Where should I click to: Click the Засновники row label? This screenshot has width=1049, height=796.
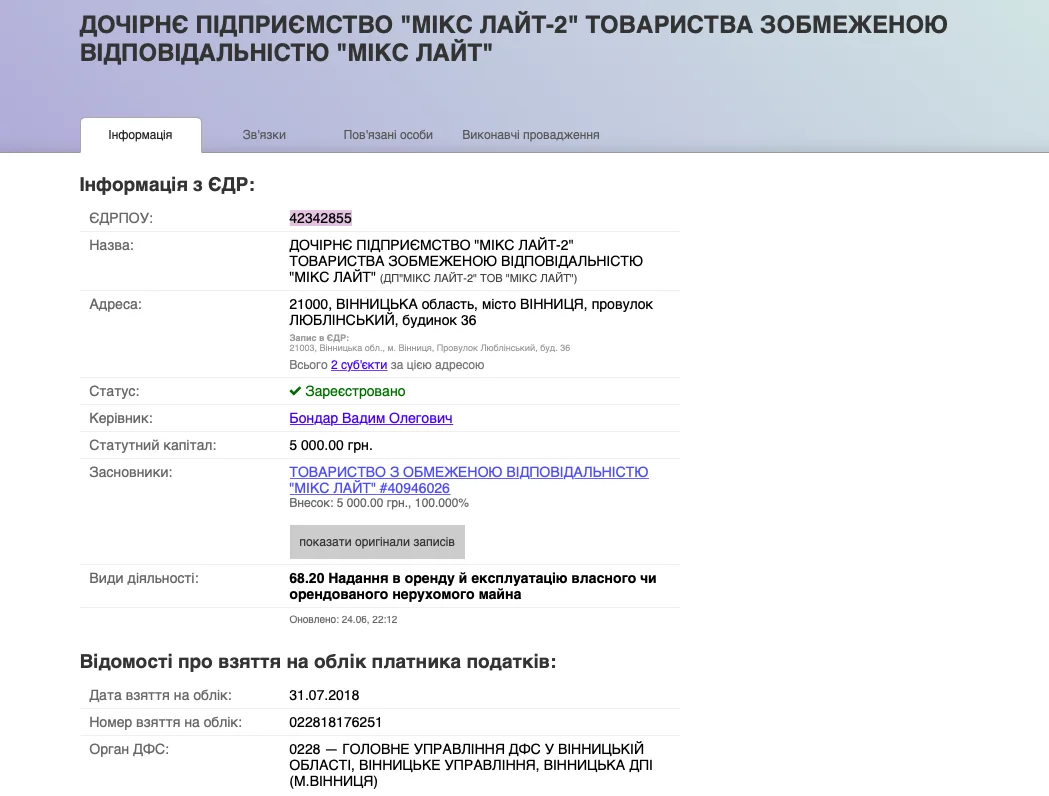pyautogui.click(x=130, y=472)
